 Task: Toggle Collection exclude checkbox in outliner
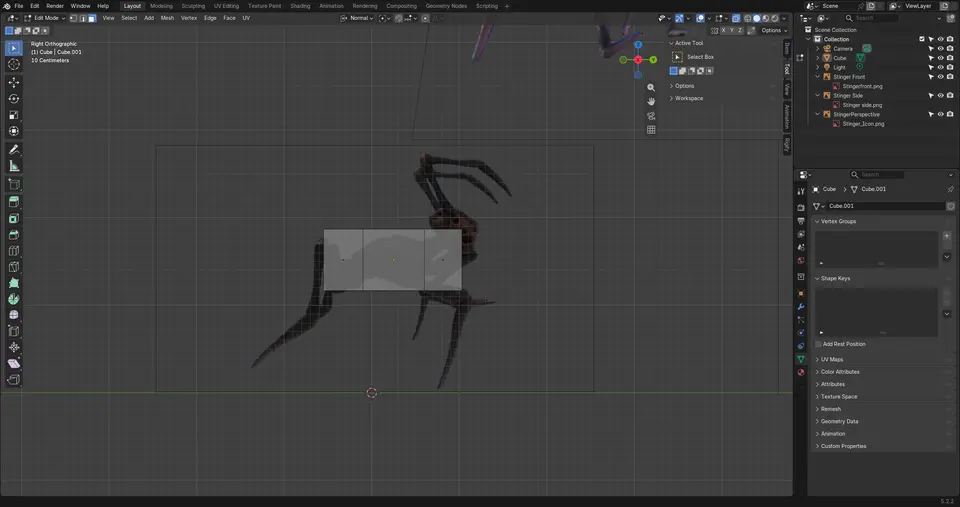click(x=921, y=39)
